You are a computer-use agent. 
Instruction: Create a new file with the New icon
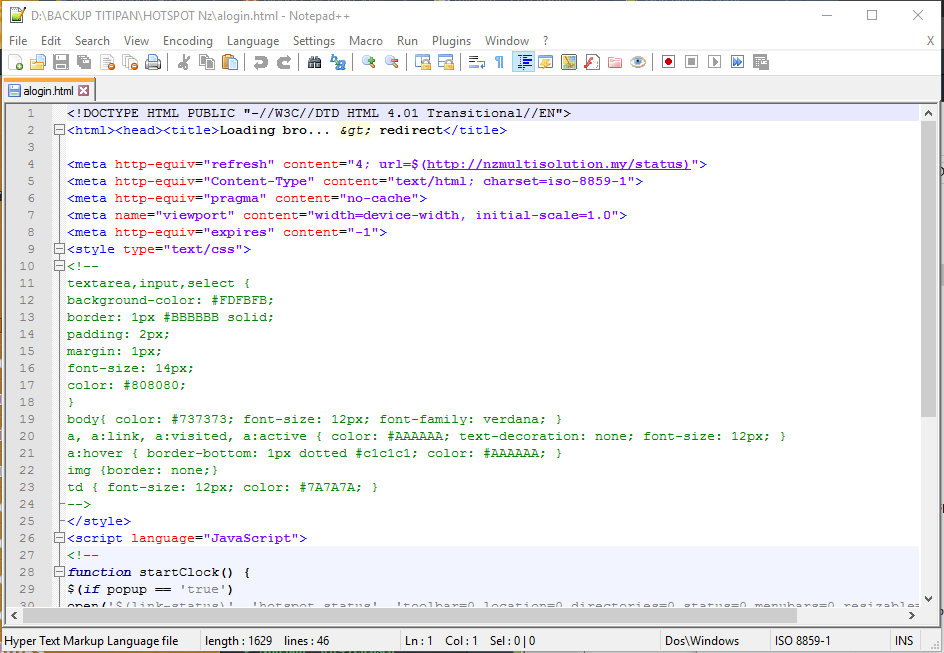click(x=16, y=62)
